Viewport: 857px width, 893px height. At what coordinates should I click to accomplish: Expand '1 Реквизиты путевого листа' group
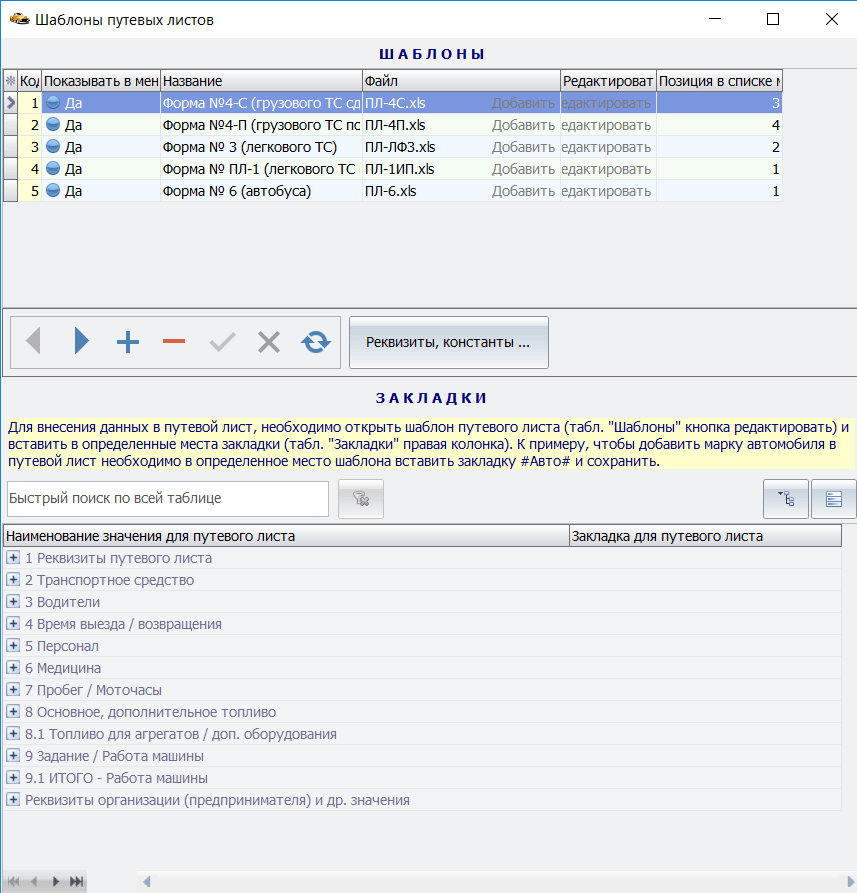[13, 558]
